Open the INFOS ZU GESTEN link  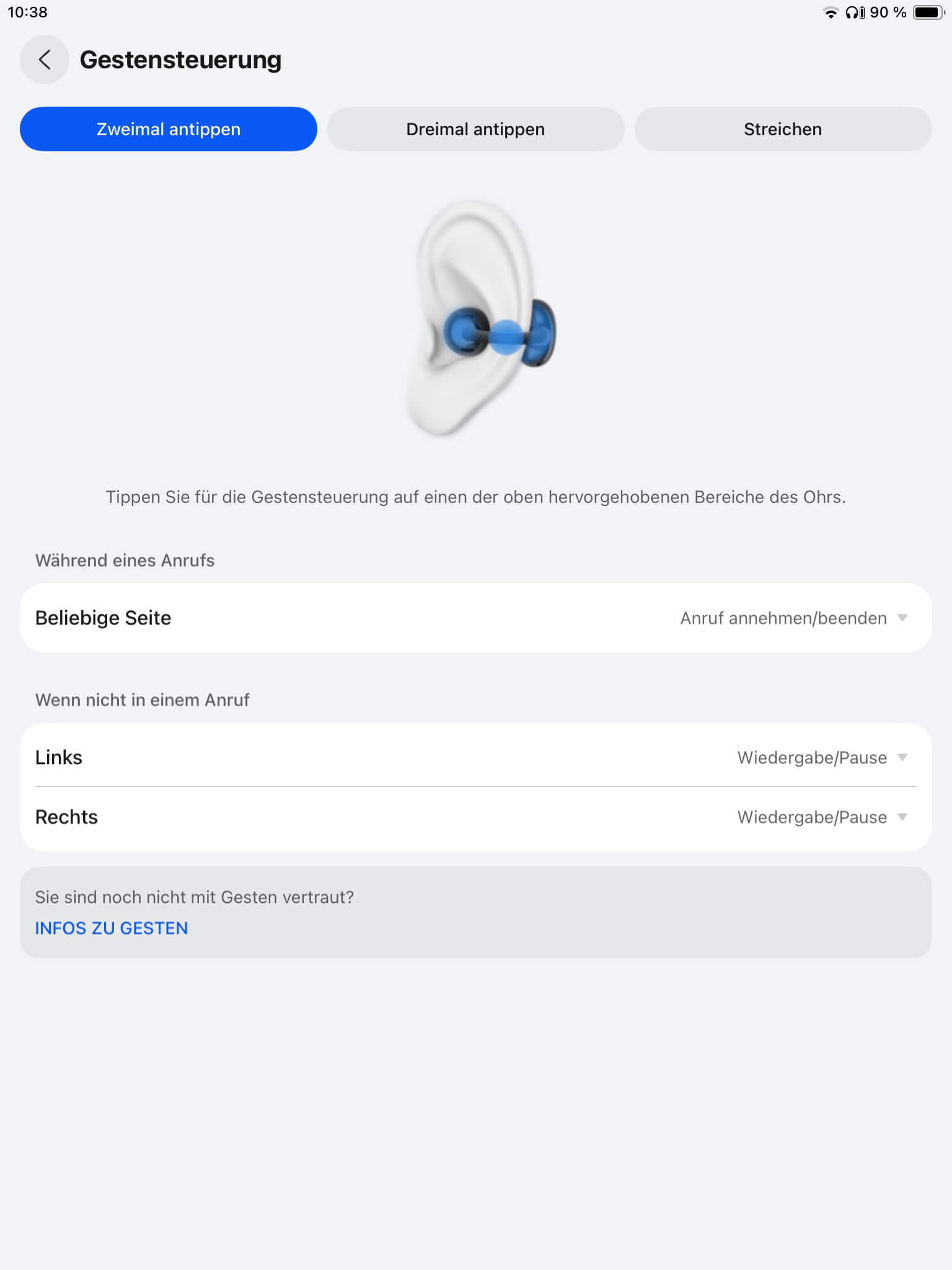[x=112, y=928]
